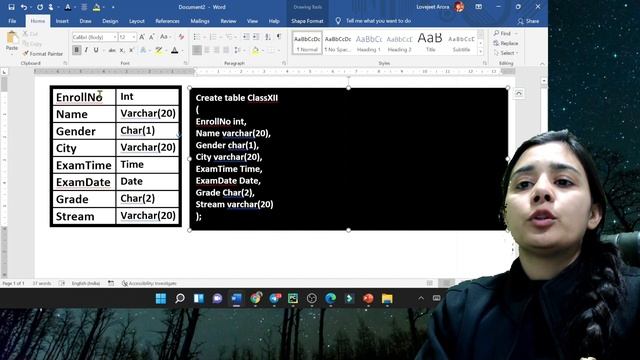Increase paragraph indent
The image size is (640, 360).
pyautogui.click(x=256, y=37)
